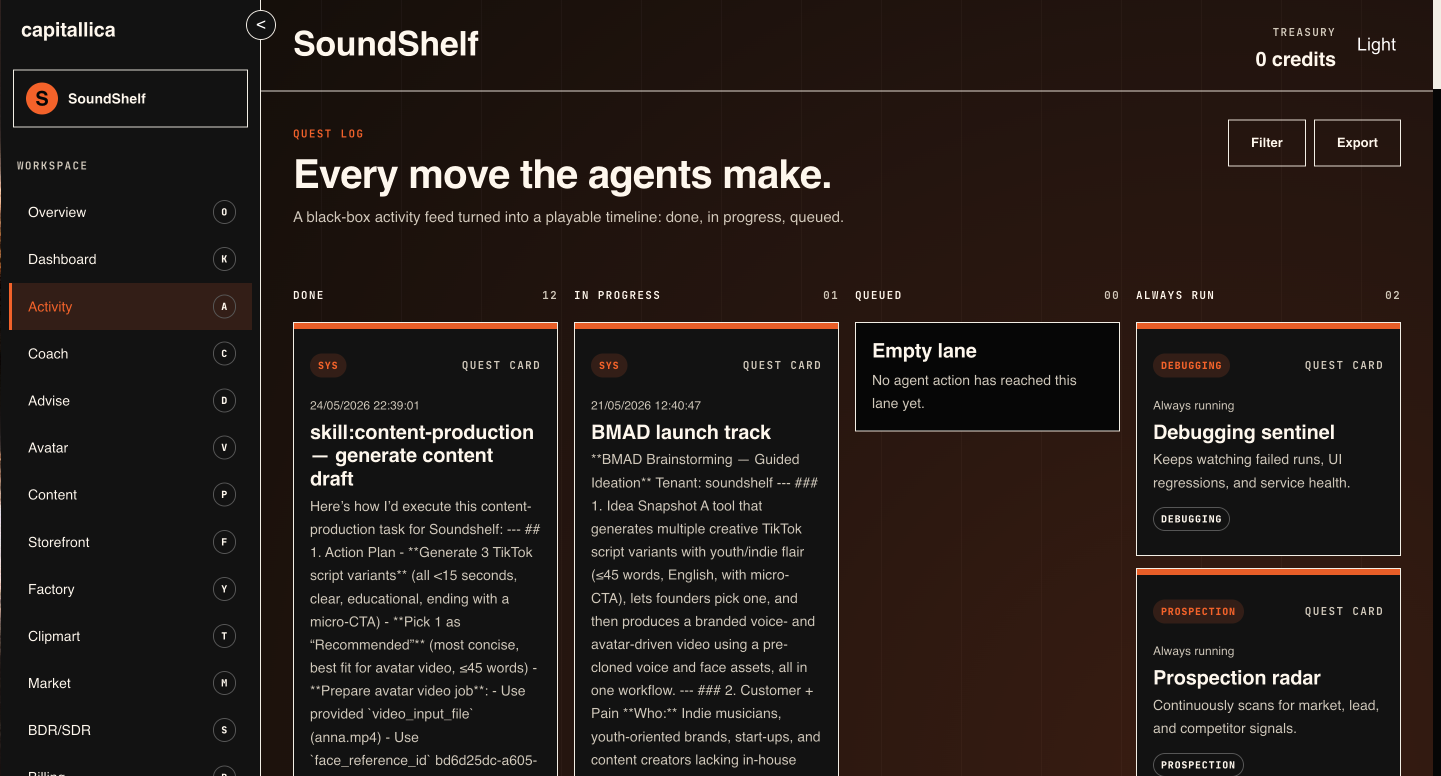Click the Done lane count 12

pos(549,296)
